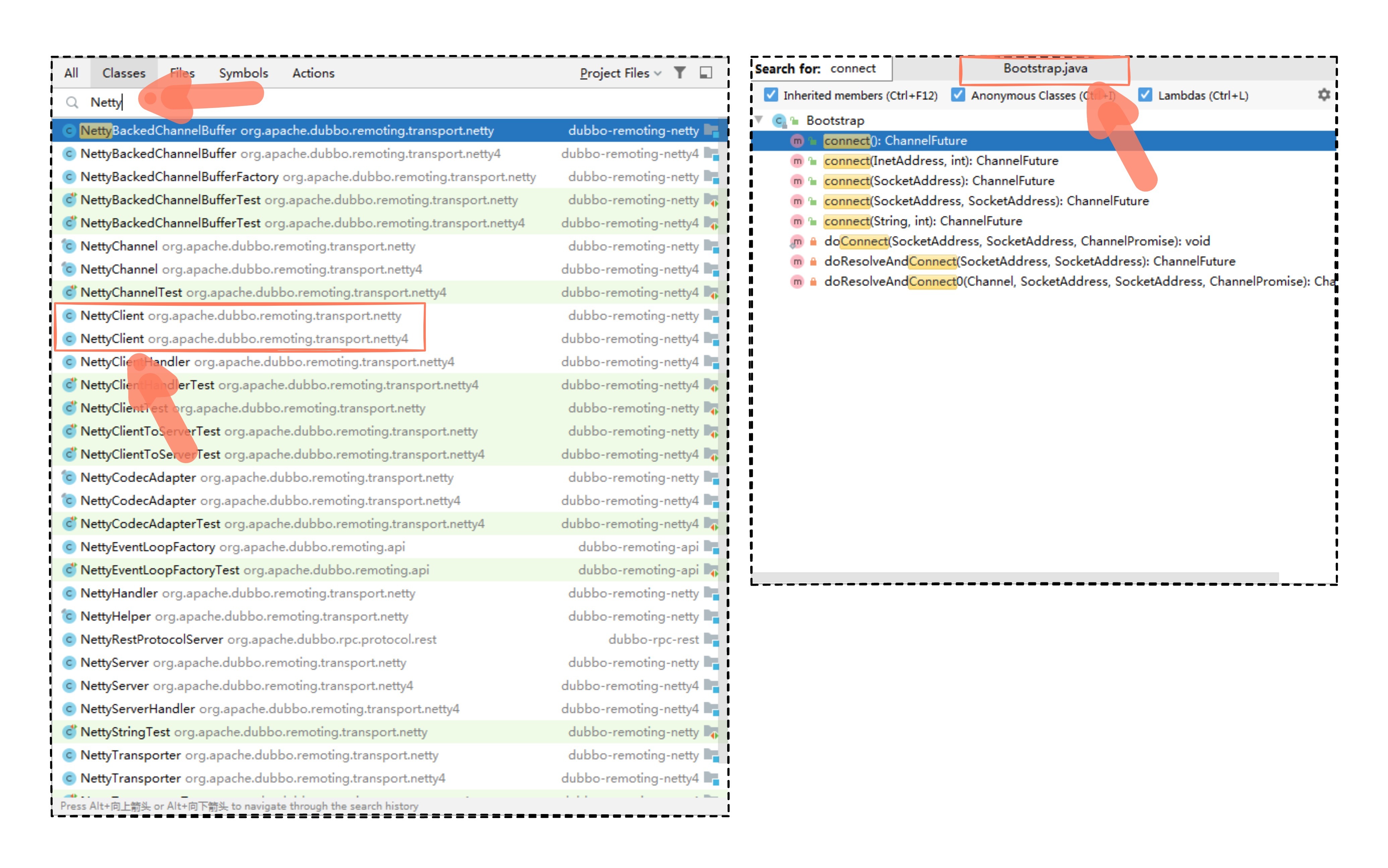Click the lock icon beside doConnect method
Viewport: 1388px width, 868px height.
813,242
